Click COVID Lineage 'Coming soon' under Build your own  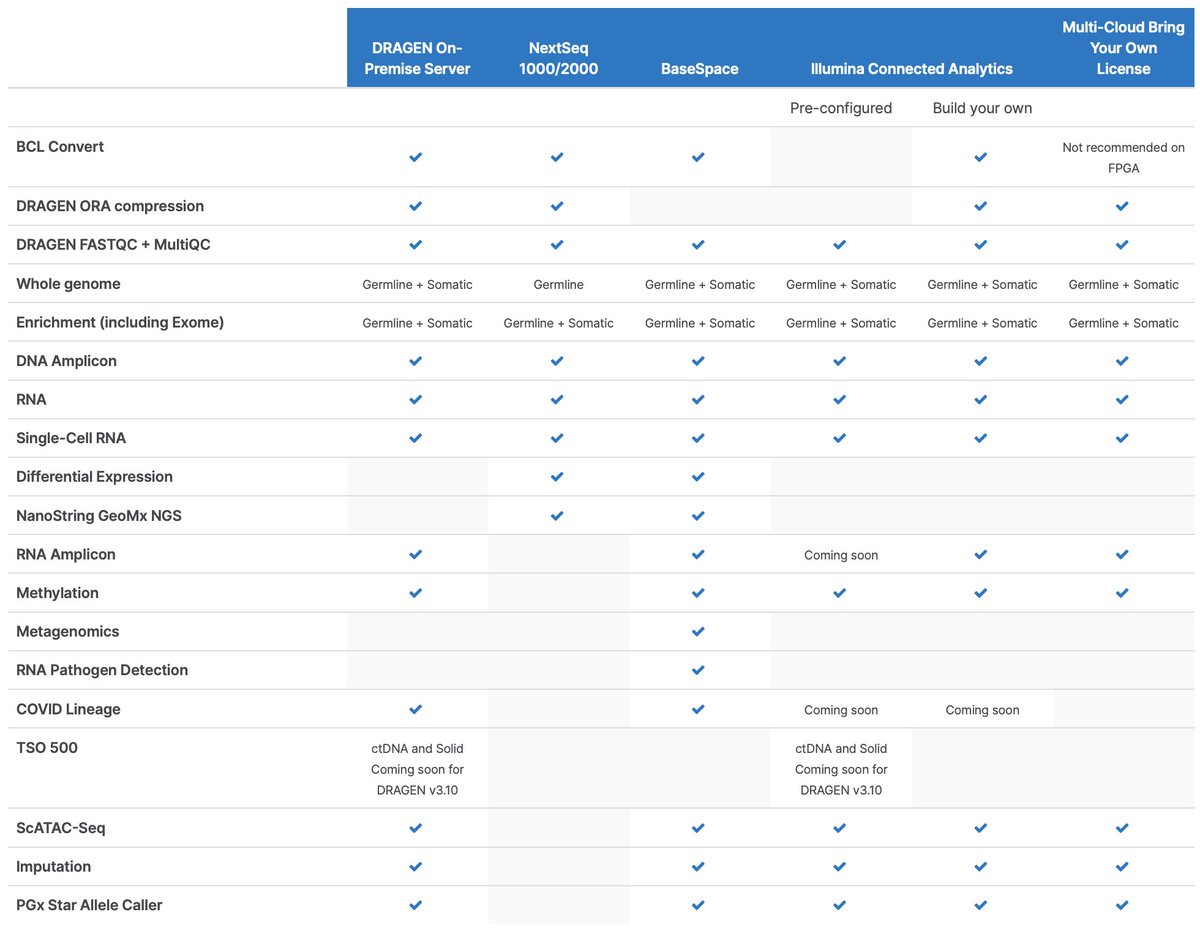click(x=982, y=710)
